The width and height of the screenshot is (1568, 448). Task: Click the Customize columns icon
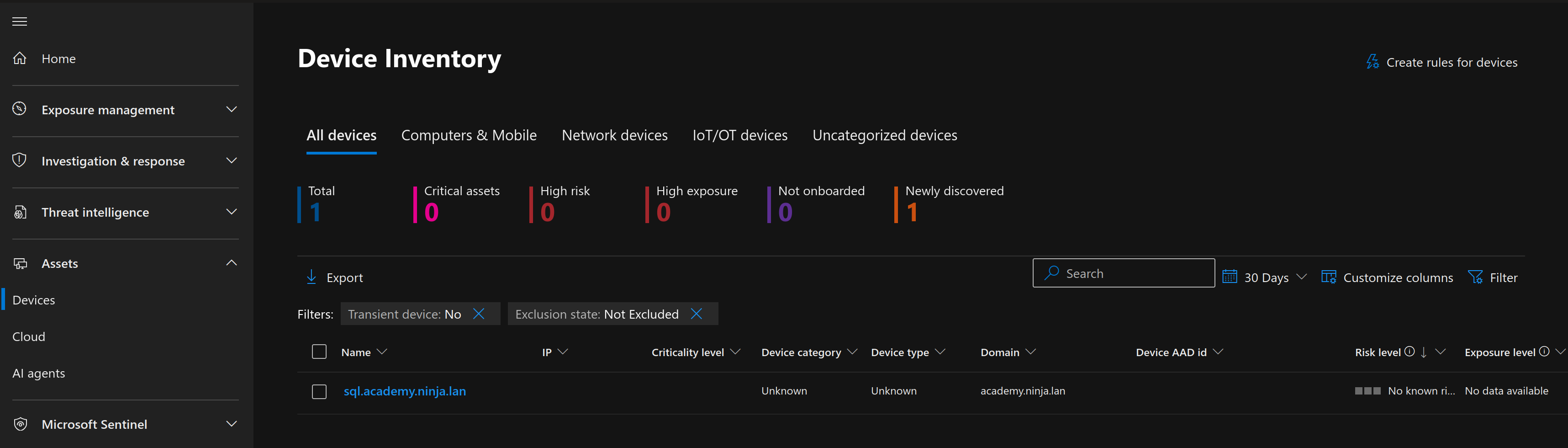tap(1328, 277)
